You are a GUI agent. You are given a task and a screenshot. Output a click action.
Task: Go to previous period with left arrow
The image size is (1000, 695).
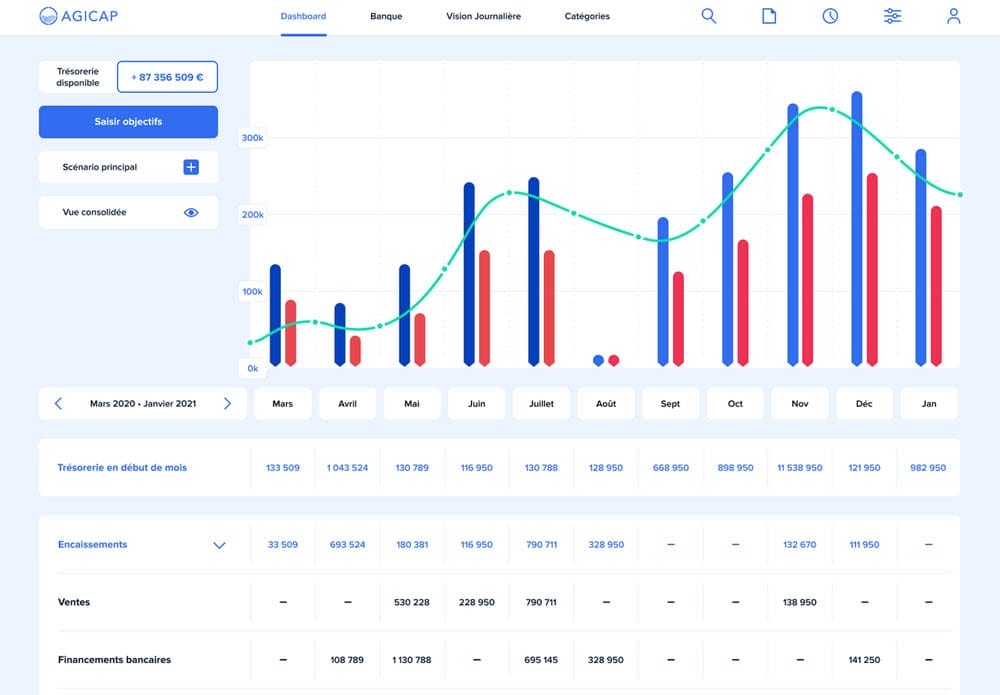tap(58, 404)
